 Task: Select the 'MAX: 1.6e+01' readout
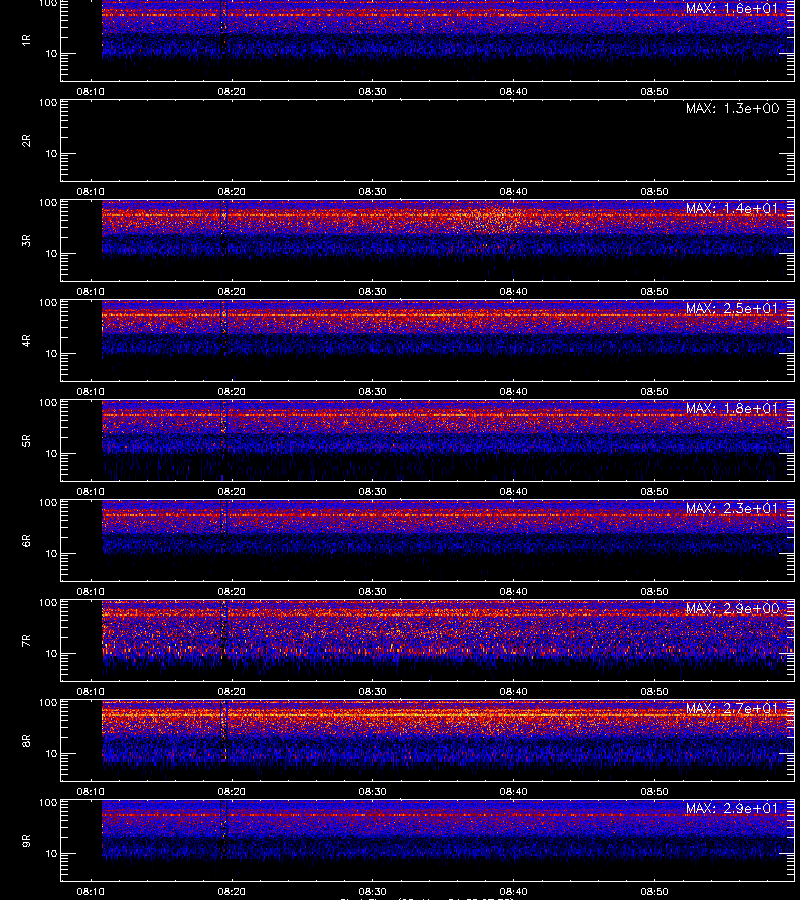[x=732, y=9]
